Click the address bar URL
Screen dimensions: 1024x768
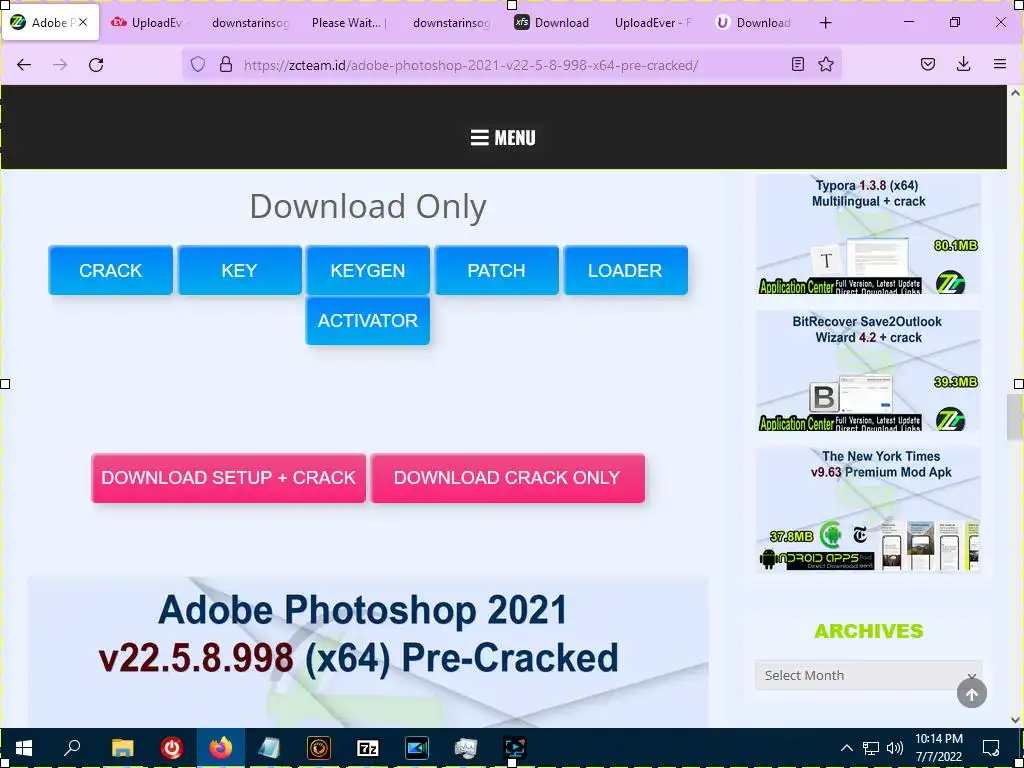click(x=471, y=65)
